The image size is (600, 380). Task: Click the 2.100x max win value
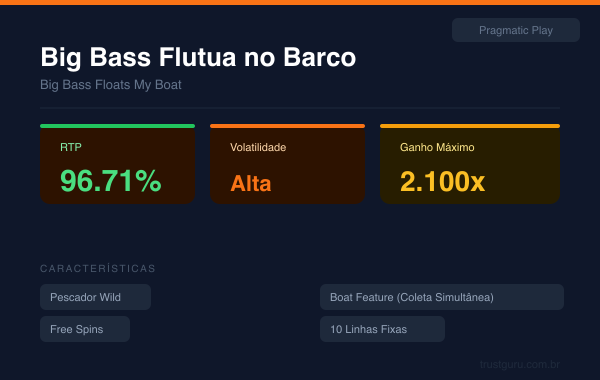click(442, 181)
